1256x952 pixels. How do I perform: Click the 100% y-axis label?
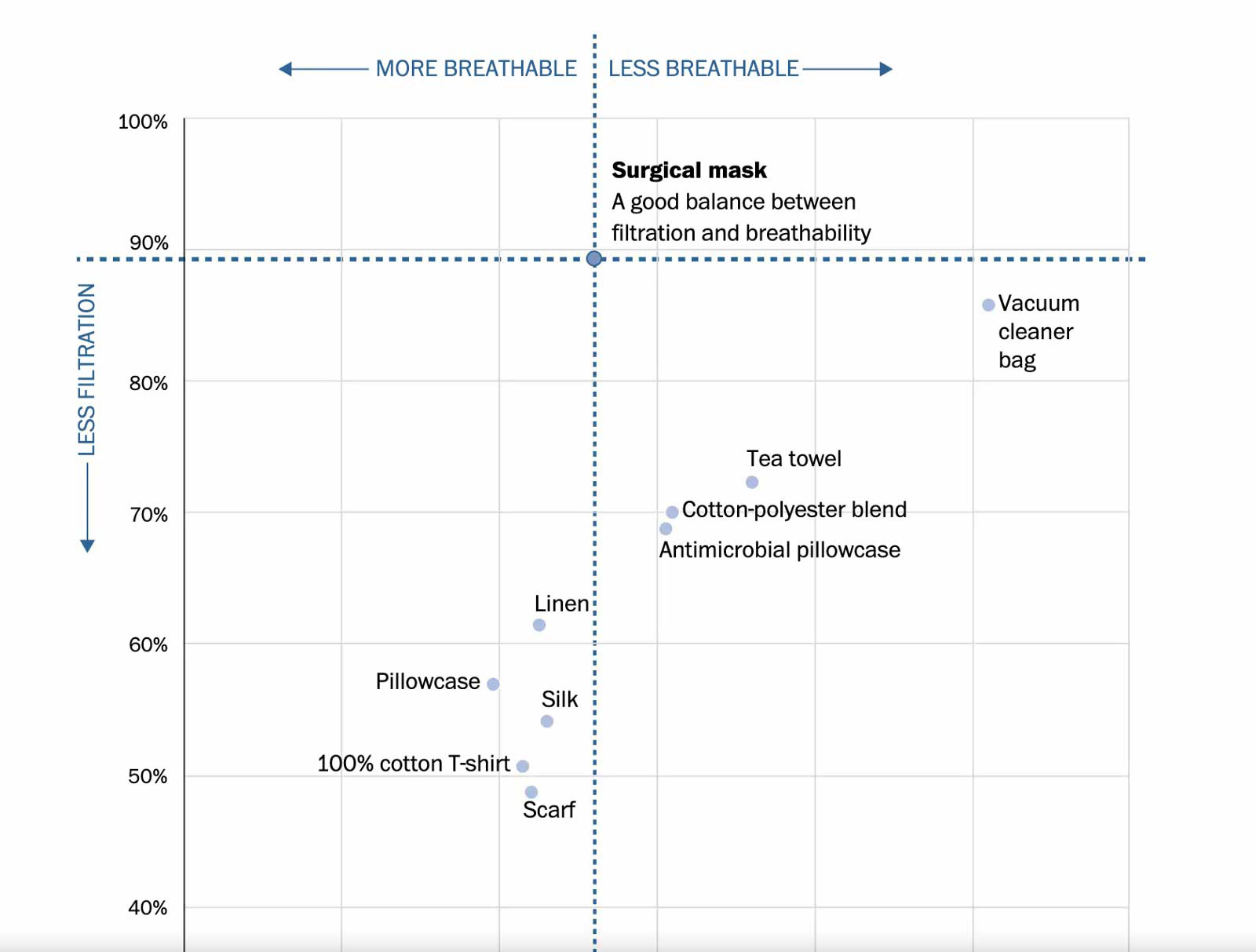pos(143,122)
